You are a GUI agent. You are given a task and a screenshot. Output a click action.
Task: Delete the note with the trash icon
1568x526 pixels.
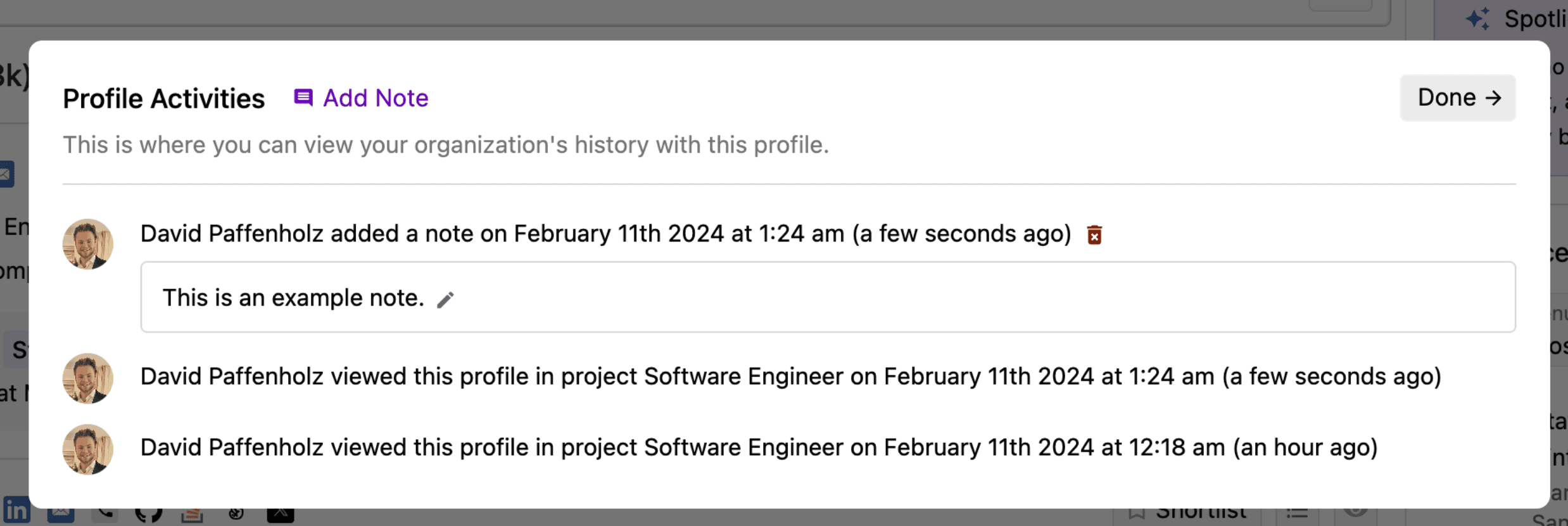[x=1094, y=235]
